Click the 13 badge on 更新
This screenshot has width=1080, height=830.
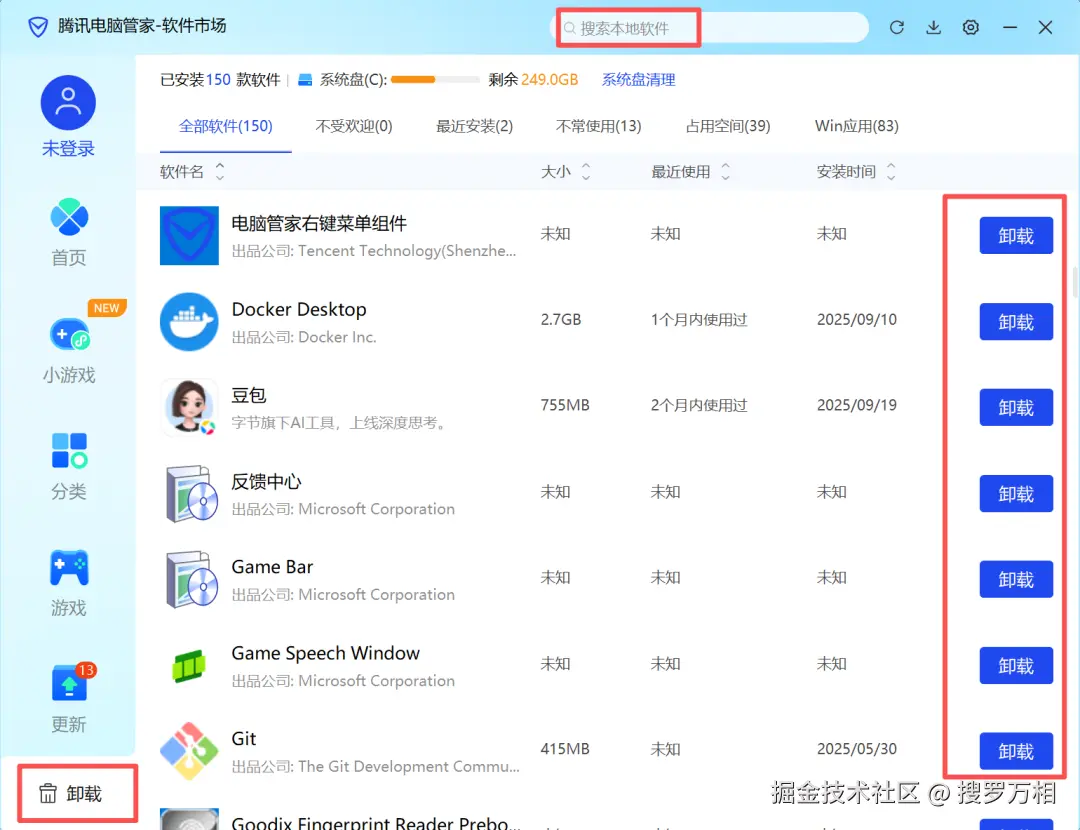click(85, 670)
